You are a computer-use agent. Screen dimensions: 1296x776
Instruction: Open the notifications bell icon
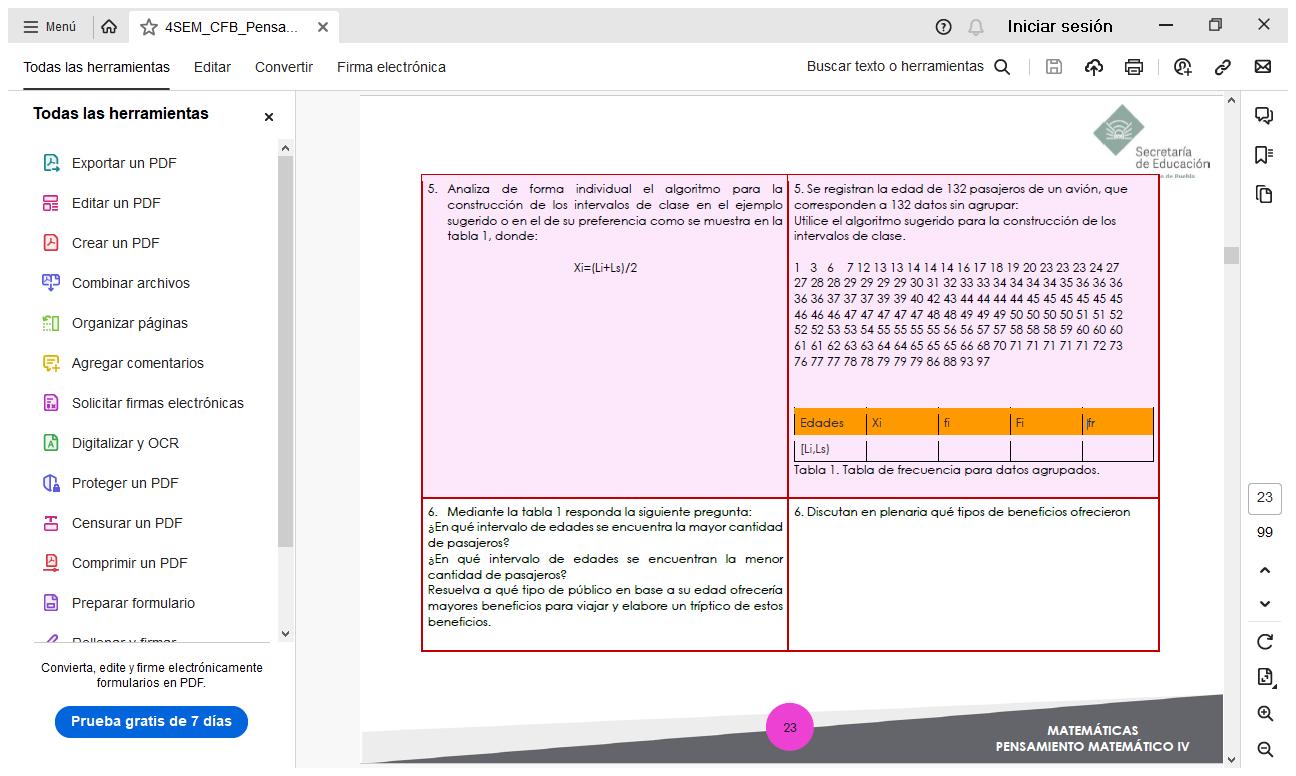(976, 27)
